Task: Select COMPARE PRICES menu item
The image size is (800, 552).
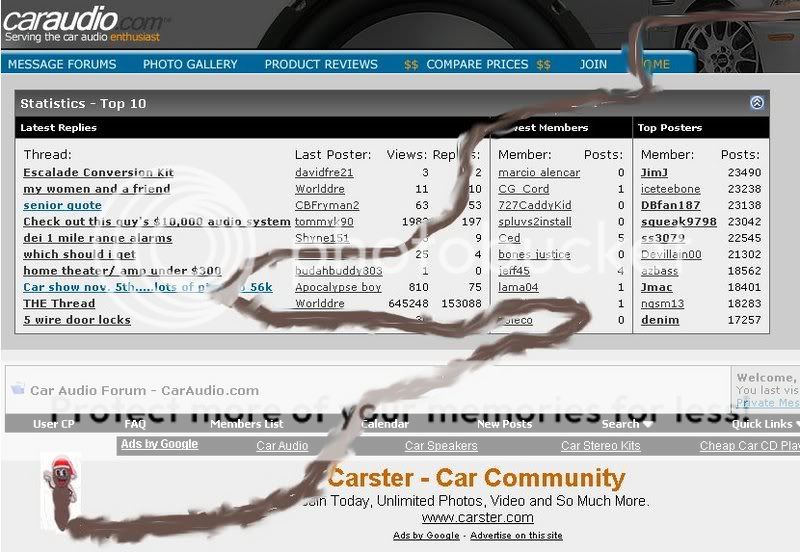Action: (477, 64)
